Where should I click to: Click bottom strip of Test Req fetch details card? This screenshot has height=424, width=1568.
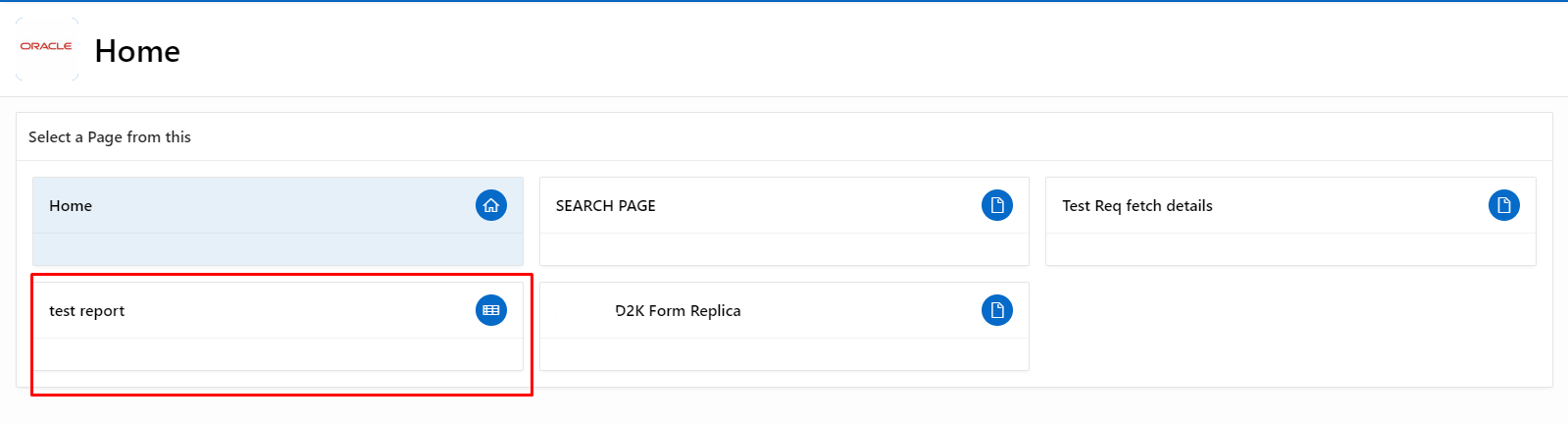tap(1290, 249)
